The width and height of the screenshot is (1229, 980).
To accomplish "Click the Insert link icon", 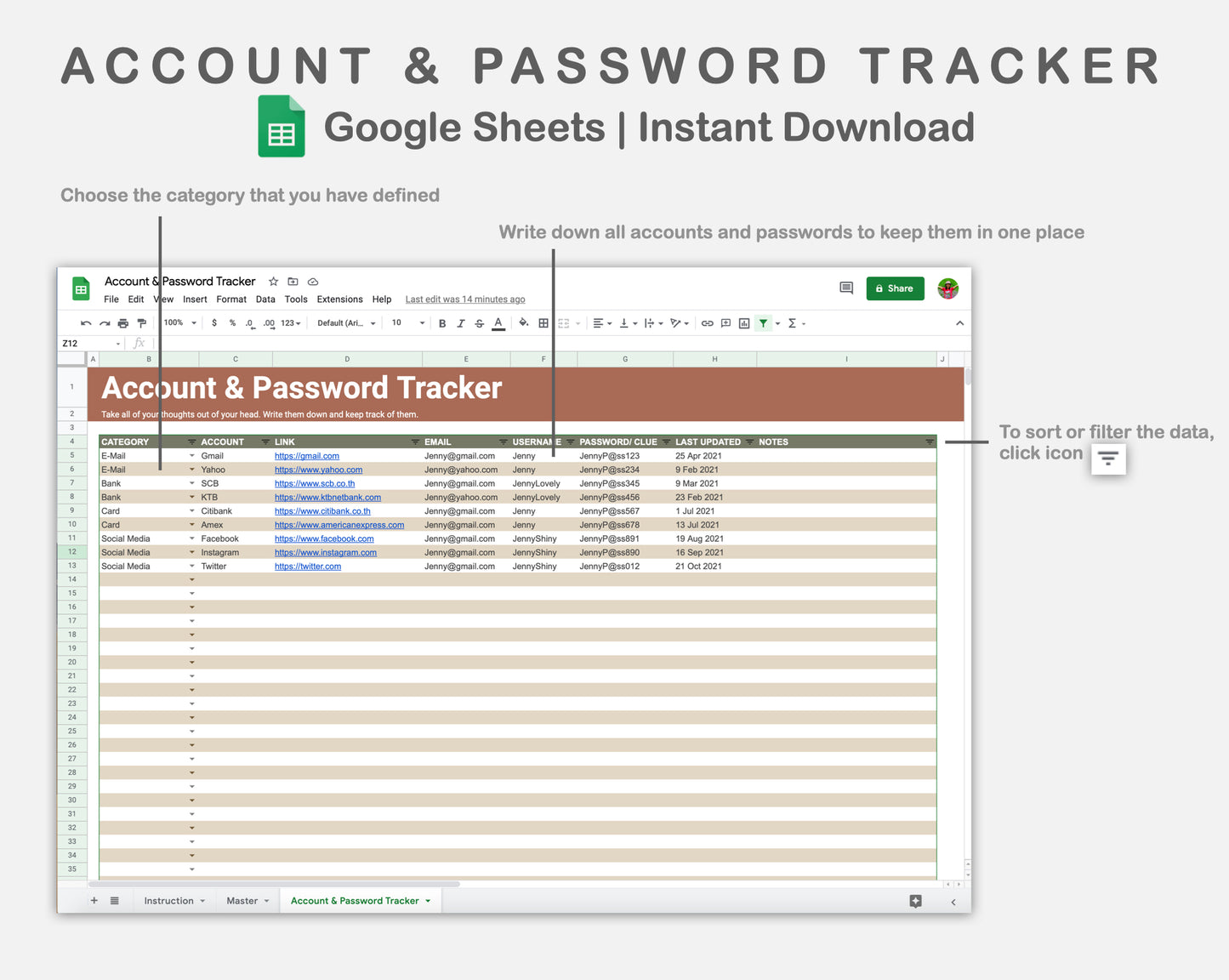I will click(x=707, y=323).
